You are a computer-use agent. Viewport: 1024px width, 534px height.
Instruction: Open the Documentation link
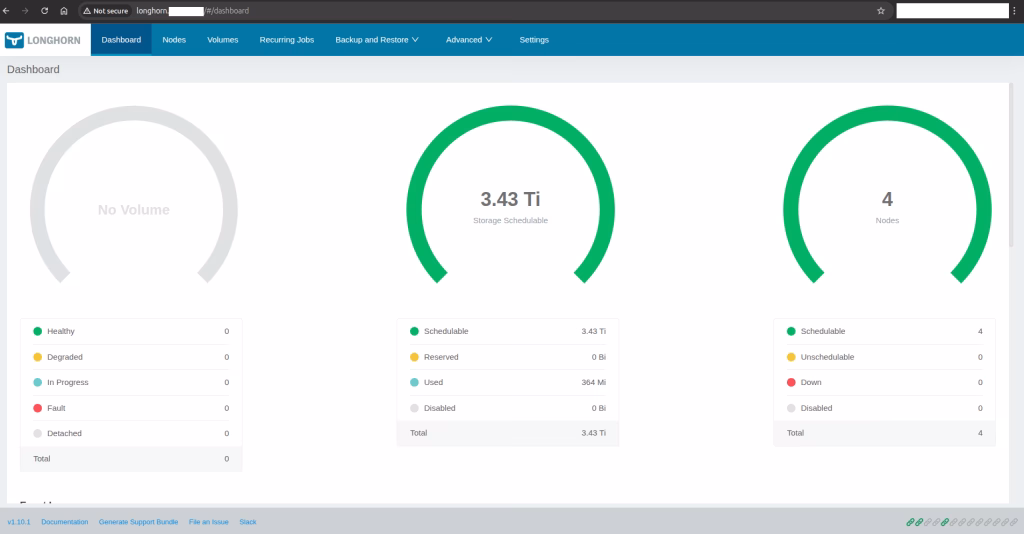tap(64, 522)
